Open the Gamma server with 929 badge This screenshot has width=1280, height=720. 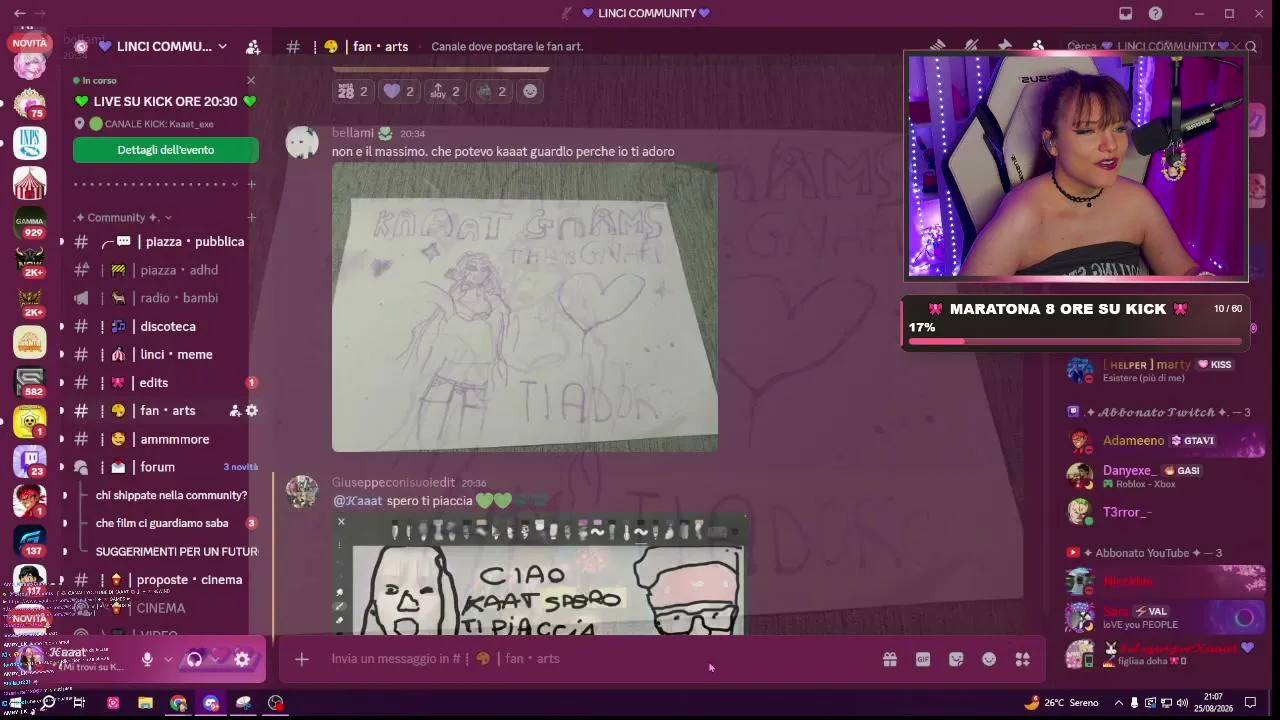tap(30, 223)
